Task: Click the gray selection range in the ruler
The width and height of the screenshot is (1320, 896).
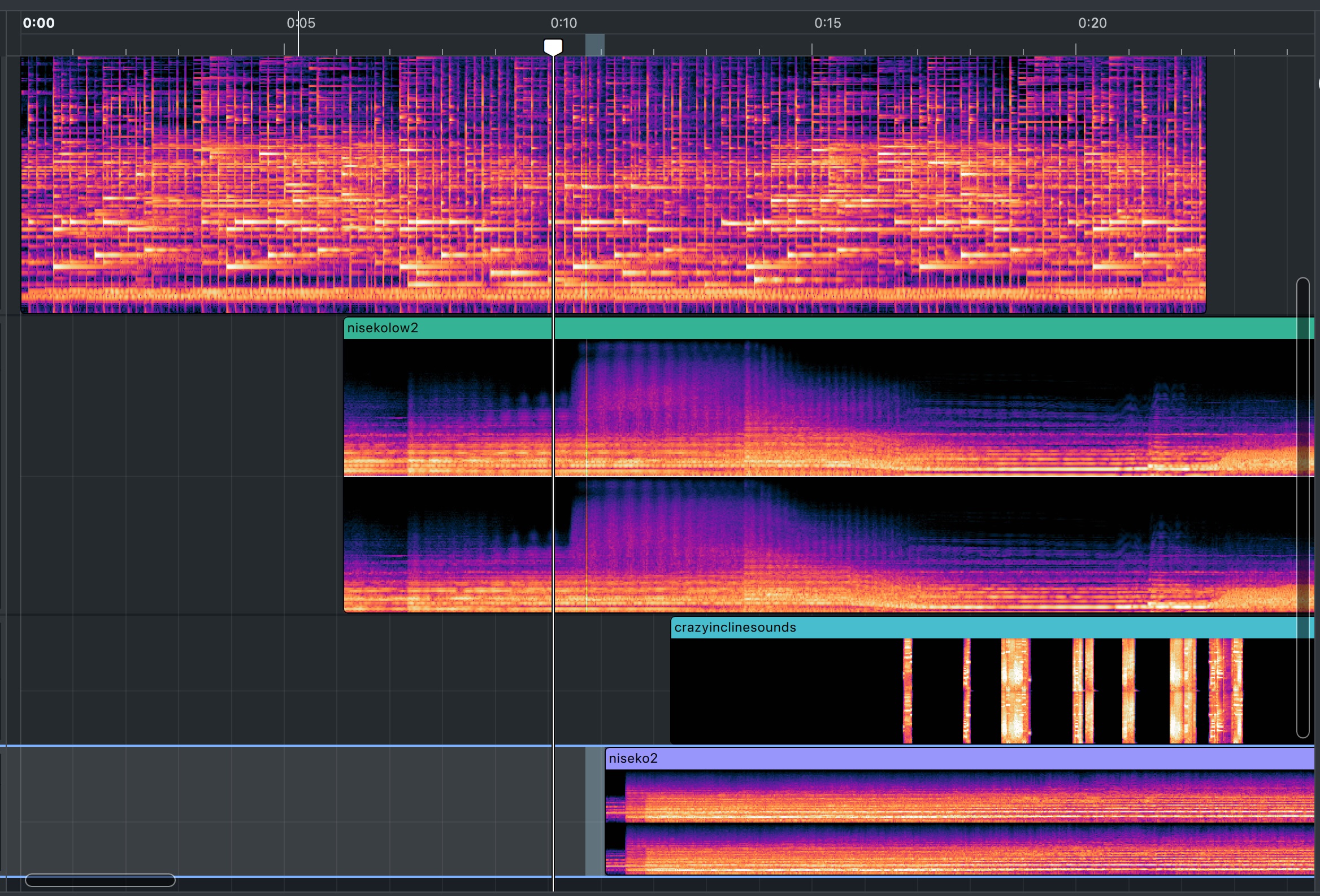Action: coord(594,45)
